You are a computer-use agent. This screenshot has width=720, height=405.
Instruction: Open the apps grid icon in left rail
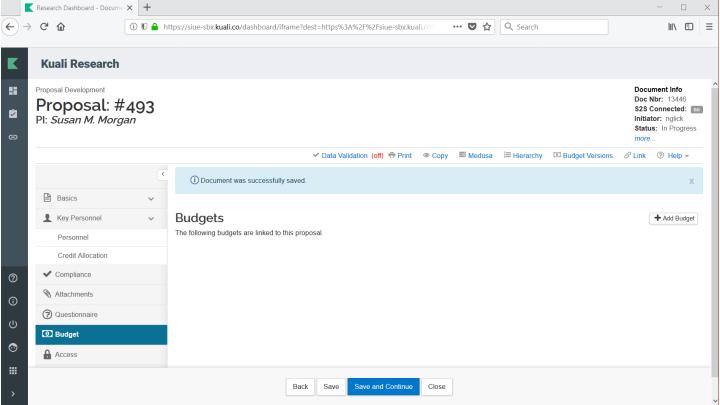(11, 367)
